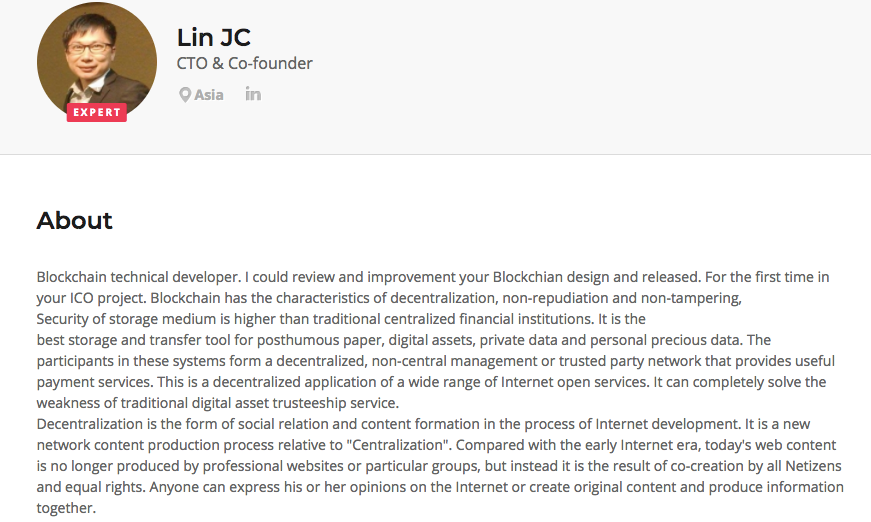Click the About section heading

[x=74, y=220]
